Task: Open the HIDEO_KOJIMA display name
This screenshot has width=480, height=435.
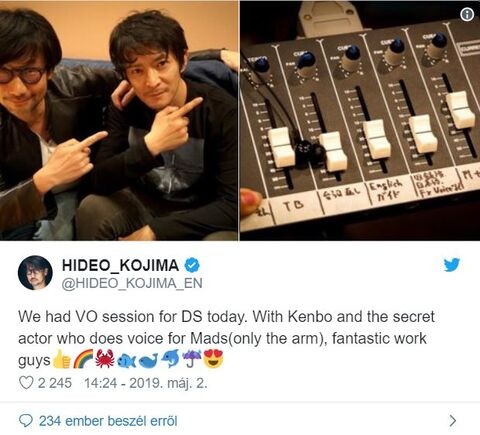Action: pos(121,265)
